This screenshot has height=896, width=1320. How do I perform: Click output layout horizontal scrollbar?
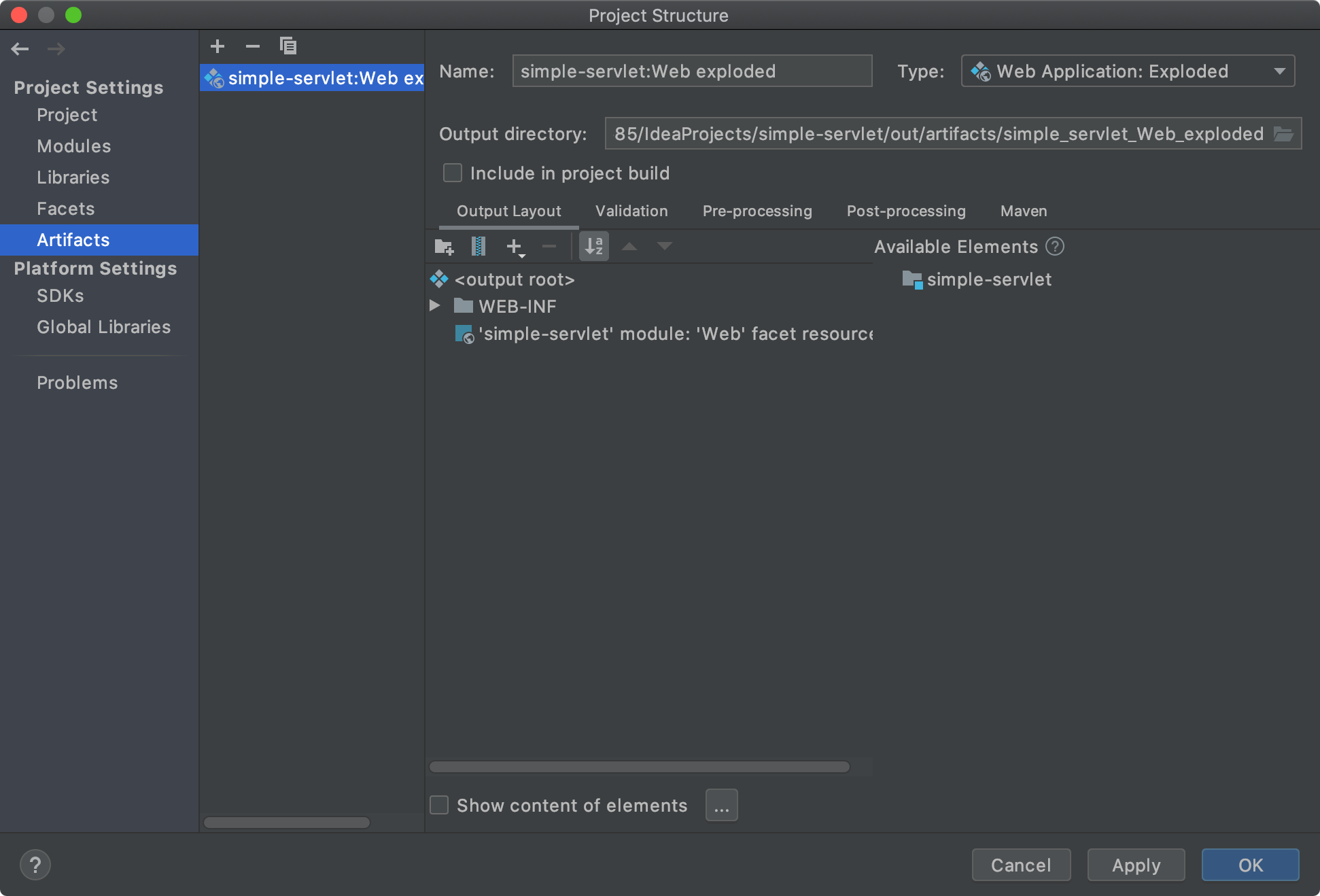tap(639, 767)
